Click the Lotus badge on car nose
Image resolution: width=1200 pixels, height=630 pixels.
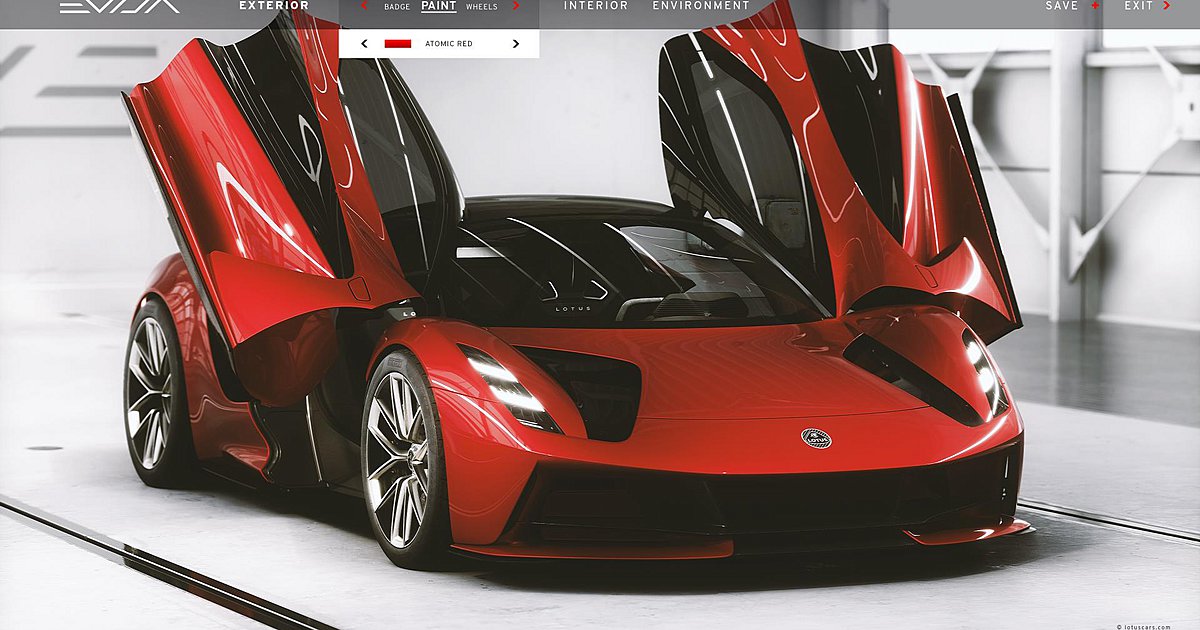(x=816, y=438)
